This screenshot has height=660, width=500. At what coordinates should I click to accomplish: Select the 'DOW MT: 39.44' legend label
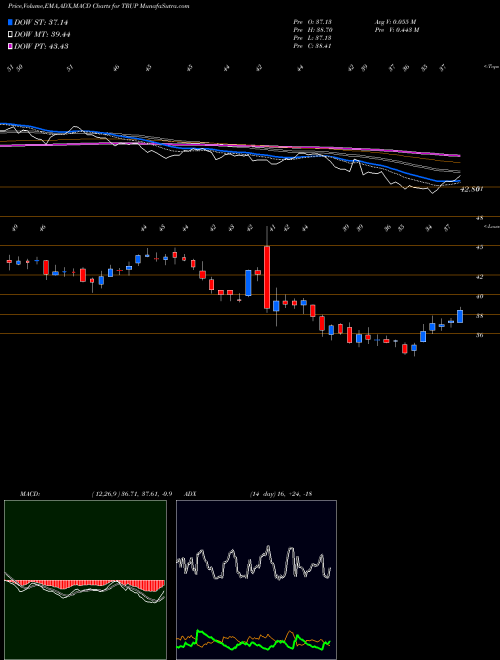(x=42, y=35)
